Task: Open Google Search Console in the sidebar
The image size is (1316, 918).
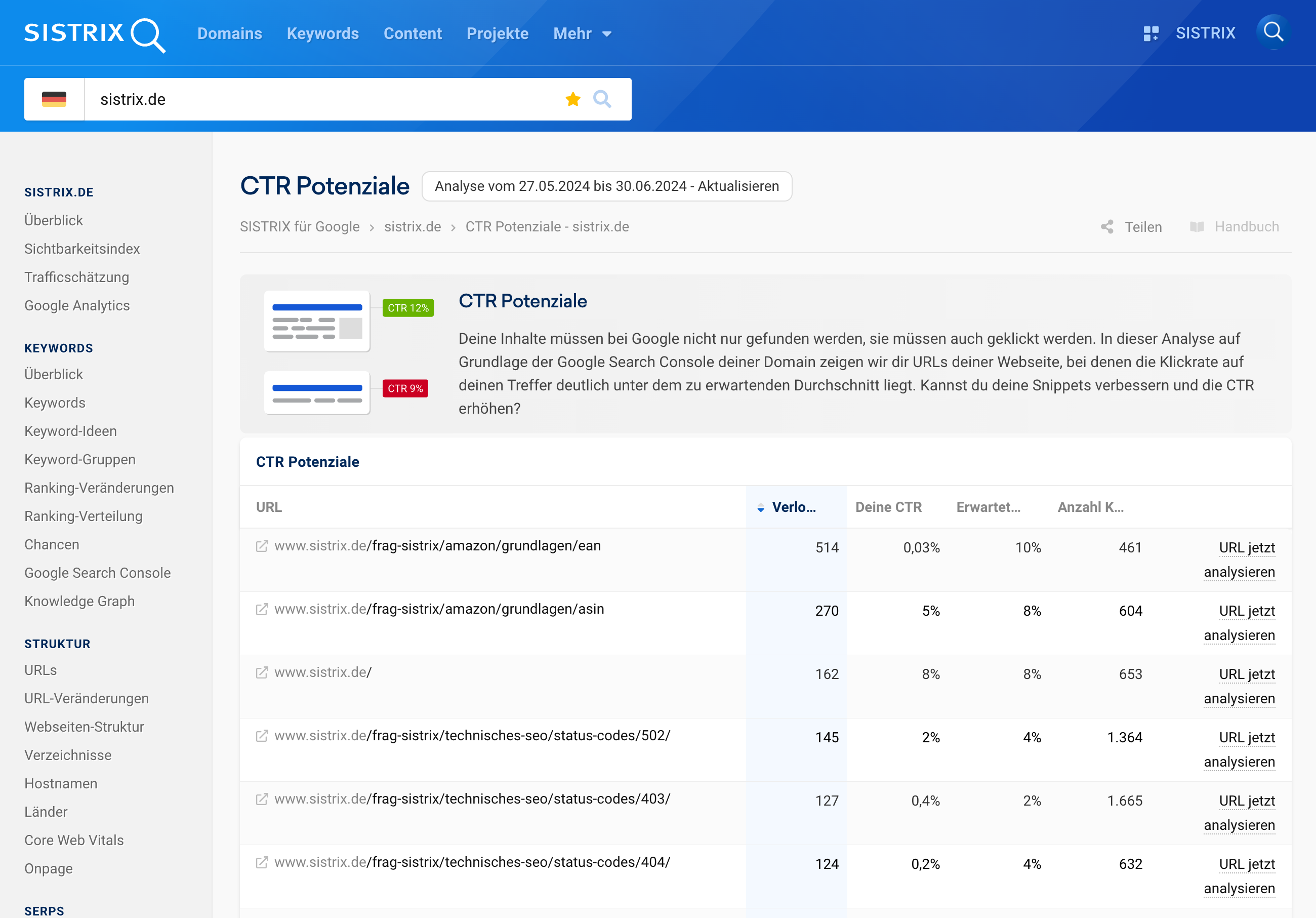Action: (x=98, y=573)
